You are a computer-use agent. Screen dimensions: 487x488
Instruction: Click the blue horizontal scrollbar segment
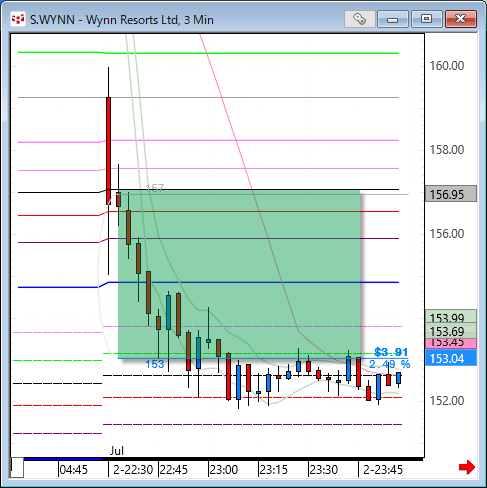coord(63,459)
